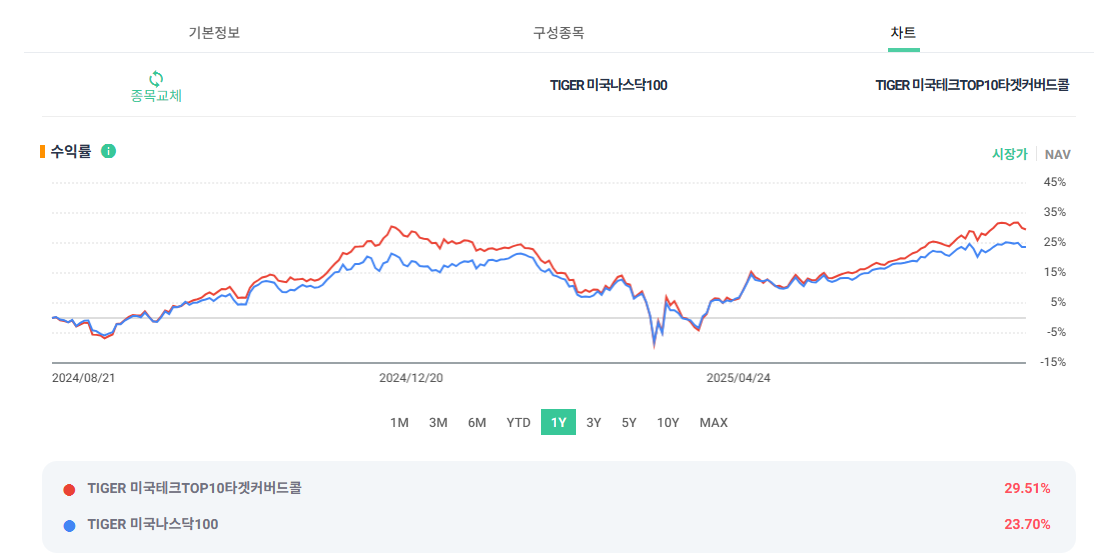
Task: Select the 5Y period
Action: (x=629, y=422)
